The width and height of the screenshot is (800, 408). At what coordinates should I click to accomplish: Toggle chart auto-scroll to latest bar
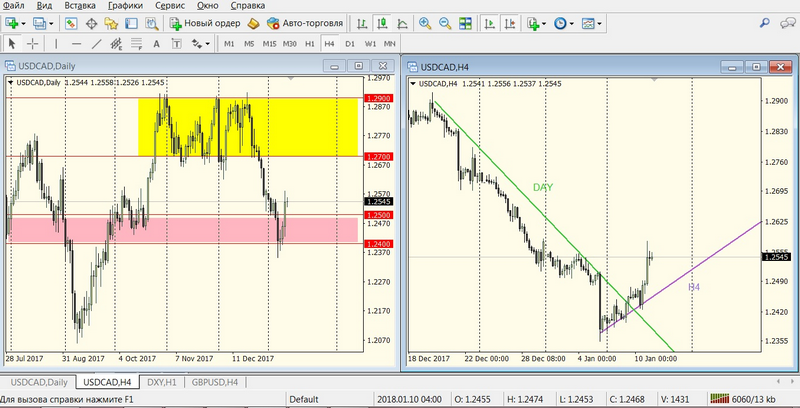pos(490,23)
